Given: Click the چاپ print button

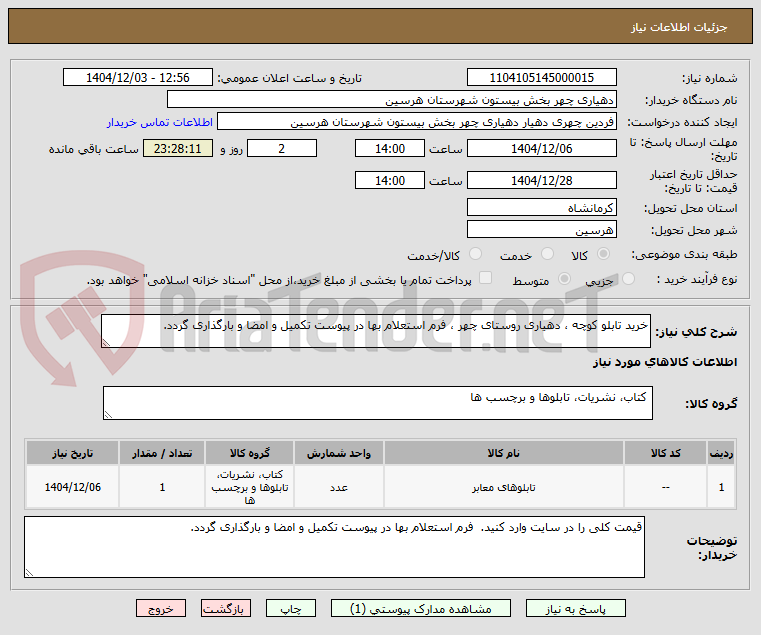Looking at the screenshot, I should pos(291,608).
